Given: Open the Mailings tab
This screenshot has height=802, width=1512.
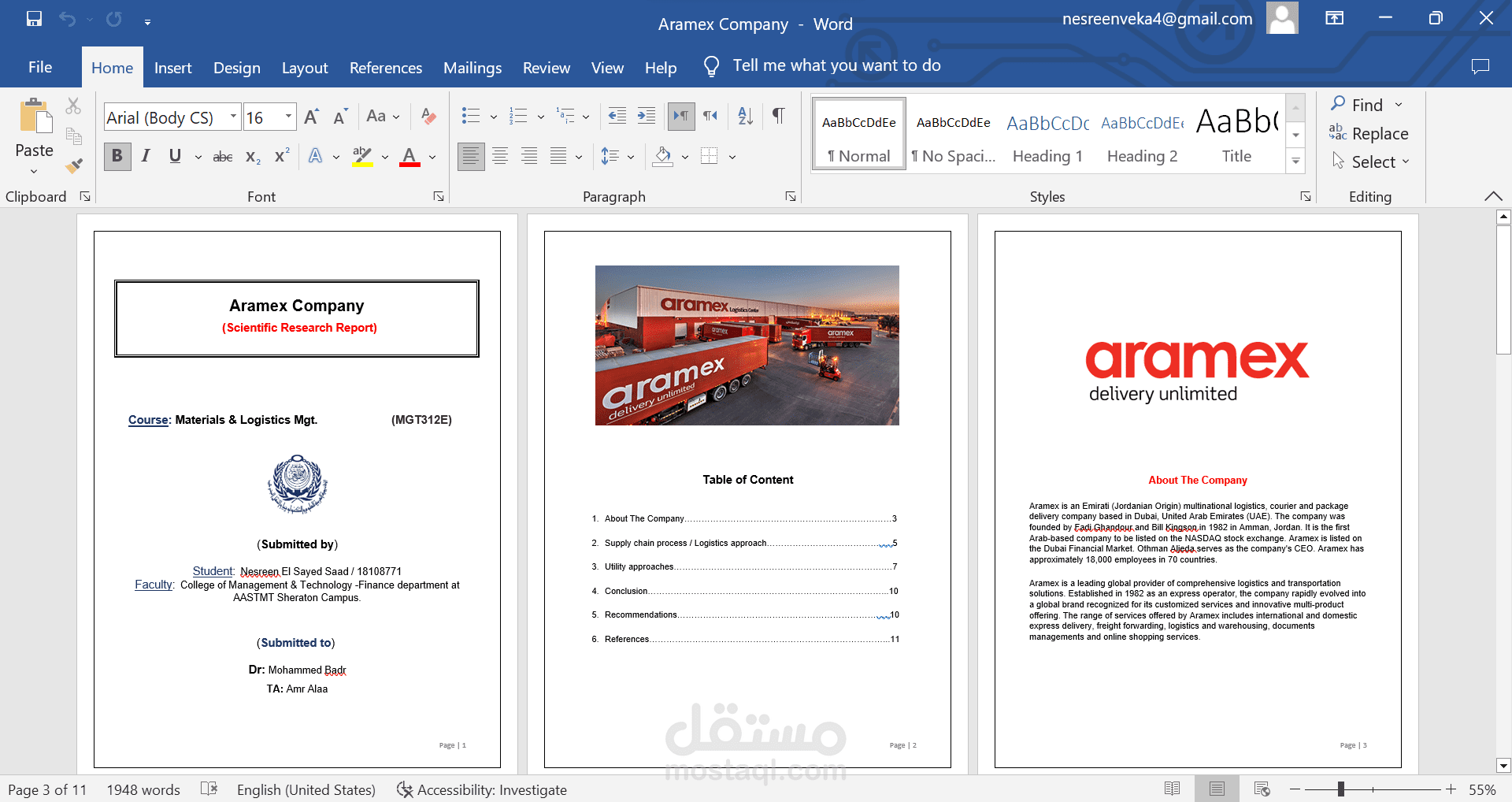Looking at the screenshot, I should (x=472, y=68).
